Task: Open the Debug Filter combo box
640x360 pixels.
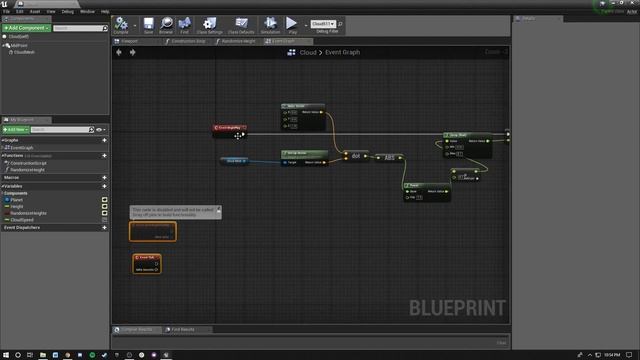Action: pyautogui.click(x=323, y=24)
